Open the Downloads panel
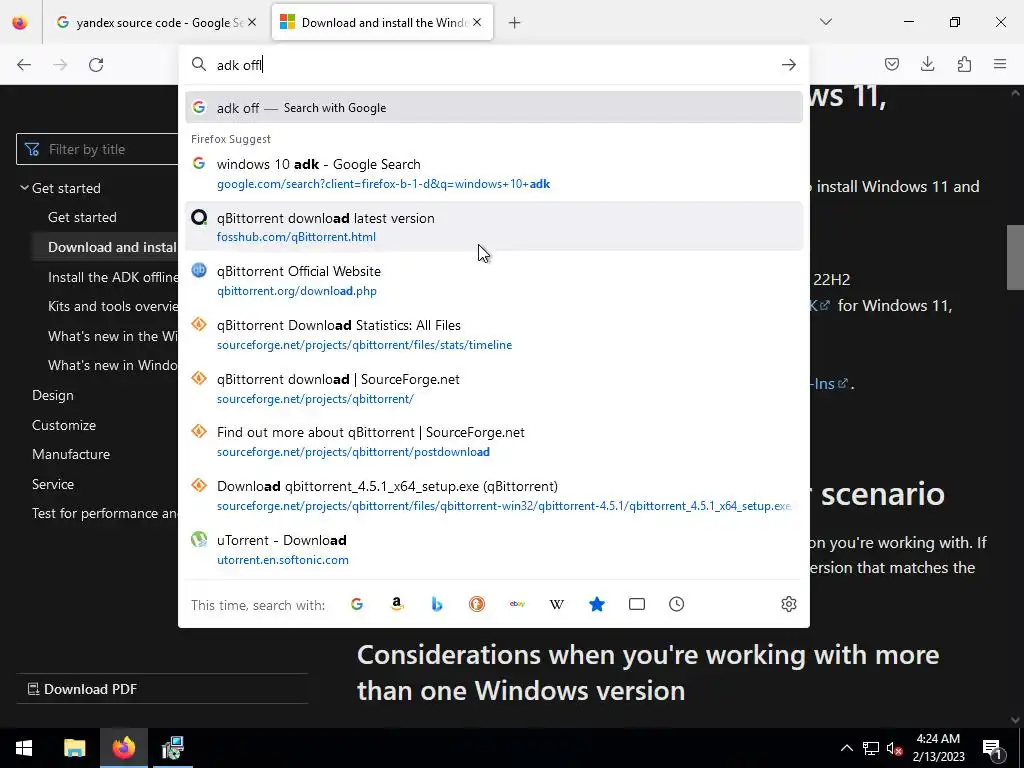This screenshot has height=768, width=1024. pos(927,64)
